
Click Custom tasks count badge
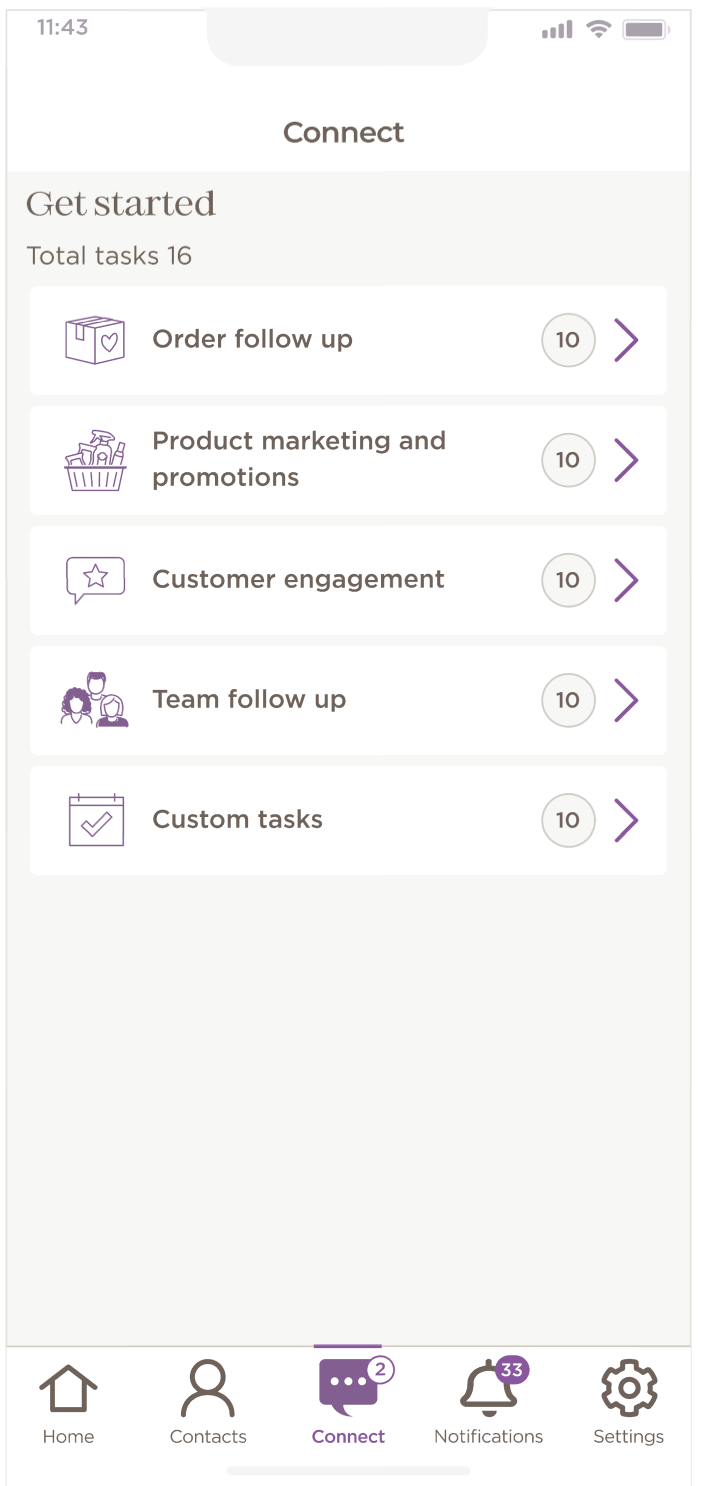coord(568,820)
